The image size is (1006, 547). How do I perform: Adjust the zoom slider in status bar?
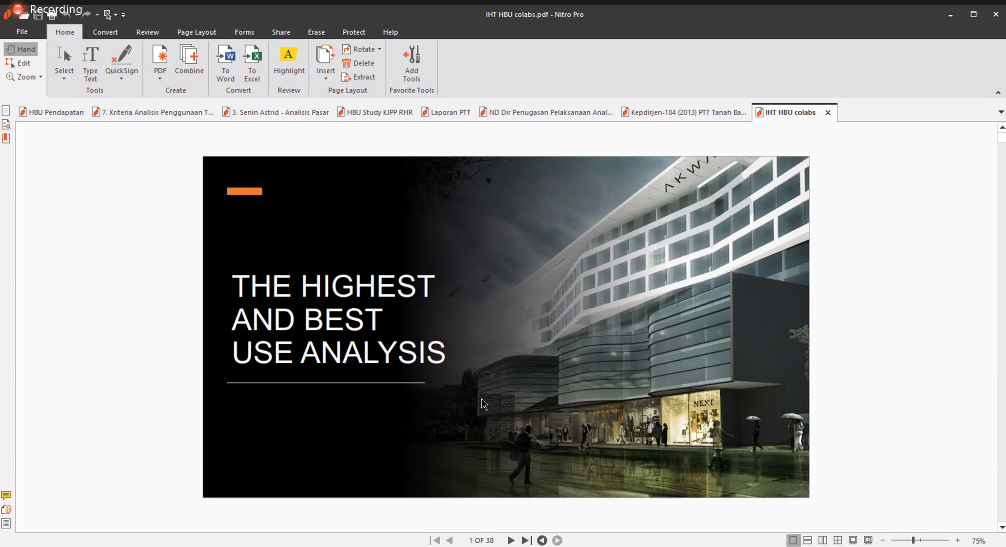pyautogui.click(x=914, y=540)
